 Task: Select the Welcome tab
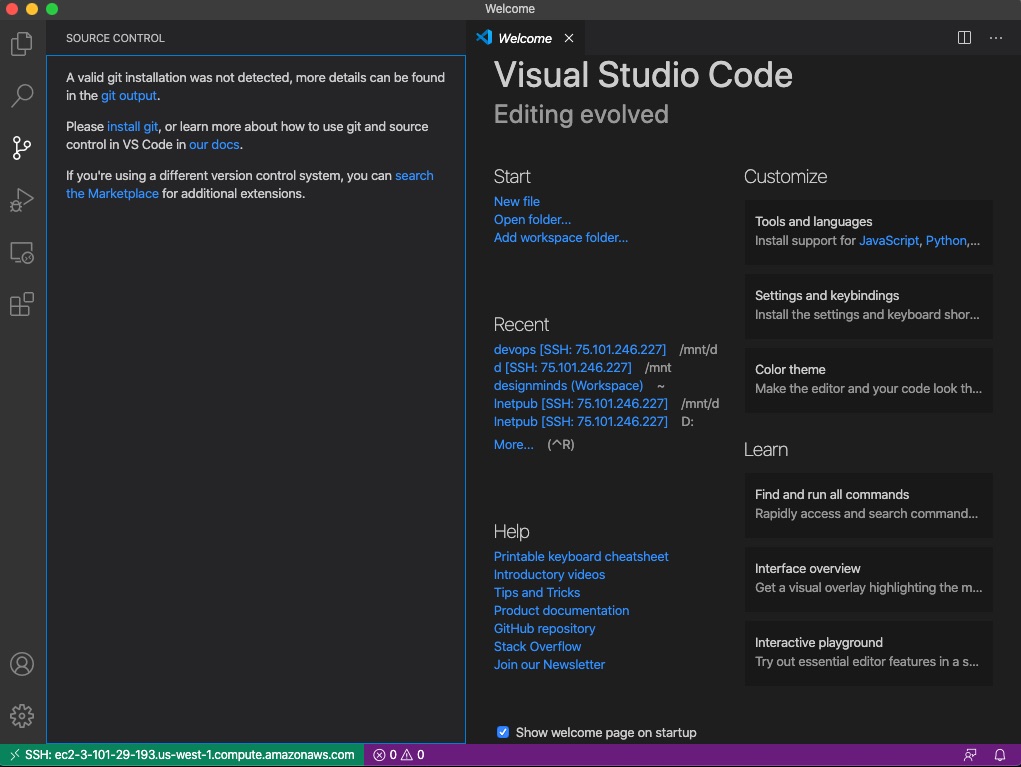[x=524, y=38]
